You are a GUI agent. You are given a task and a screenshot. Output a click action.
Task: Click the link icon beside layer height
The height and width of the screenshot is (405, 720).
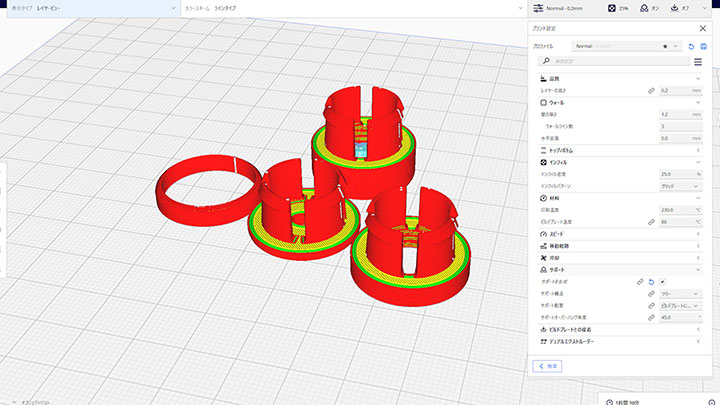pos(651,91)
